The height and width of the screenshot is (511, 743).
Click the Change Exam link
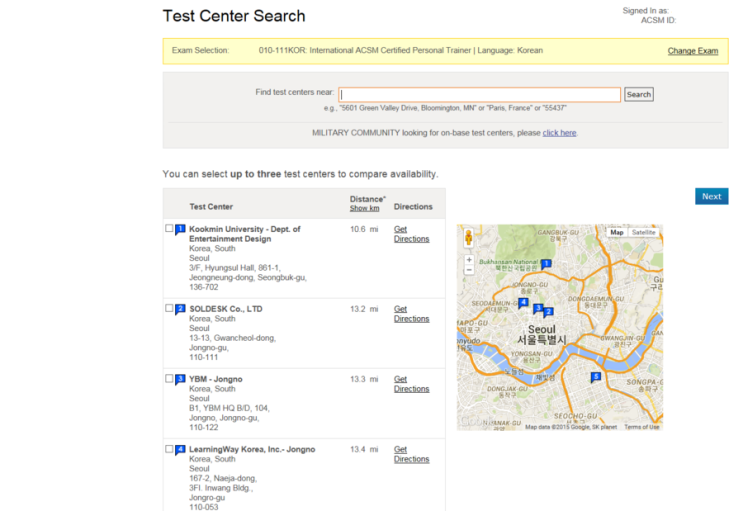pos(692,51)
